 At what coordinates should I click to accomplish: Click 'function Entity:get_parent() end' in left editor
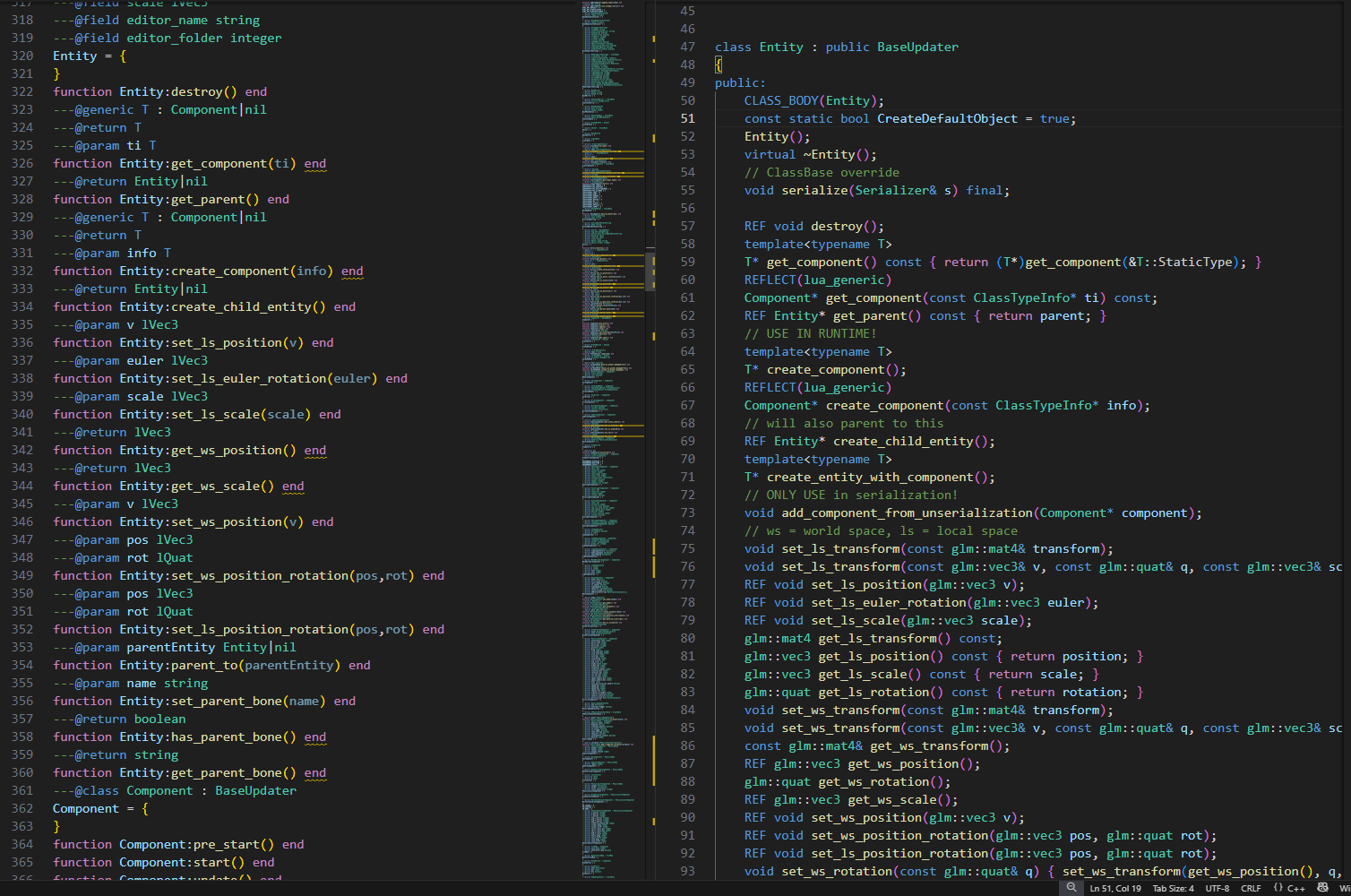point(171,199)
